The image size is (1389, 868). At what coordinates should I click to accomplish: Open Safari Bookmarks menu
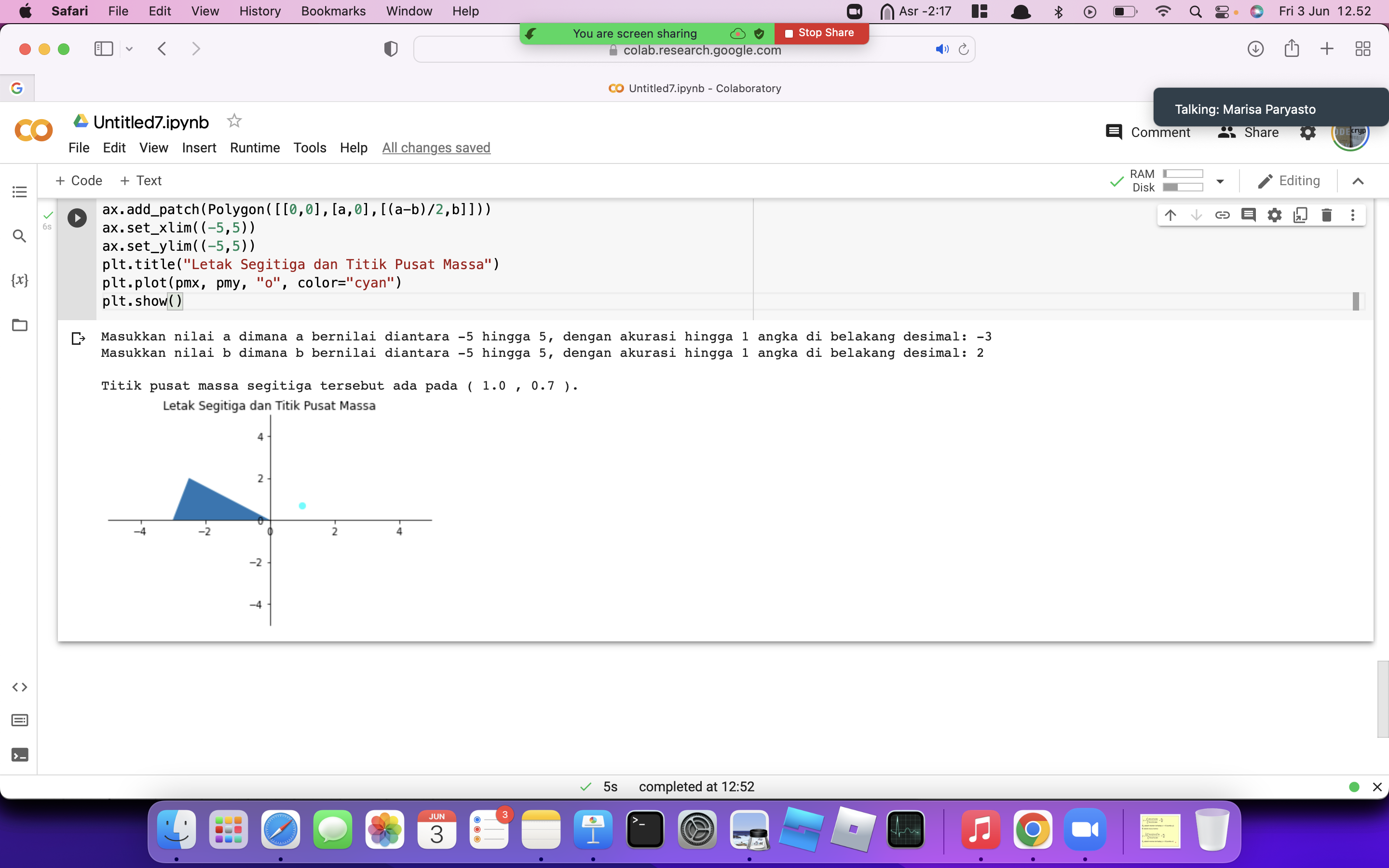click(333, 11)
